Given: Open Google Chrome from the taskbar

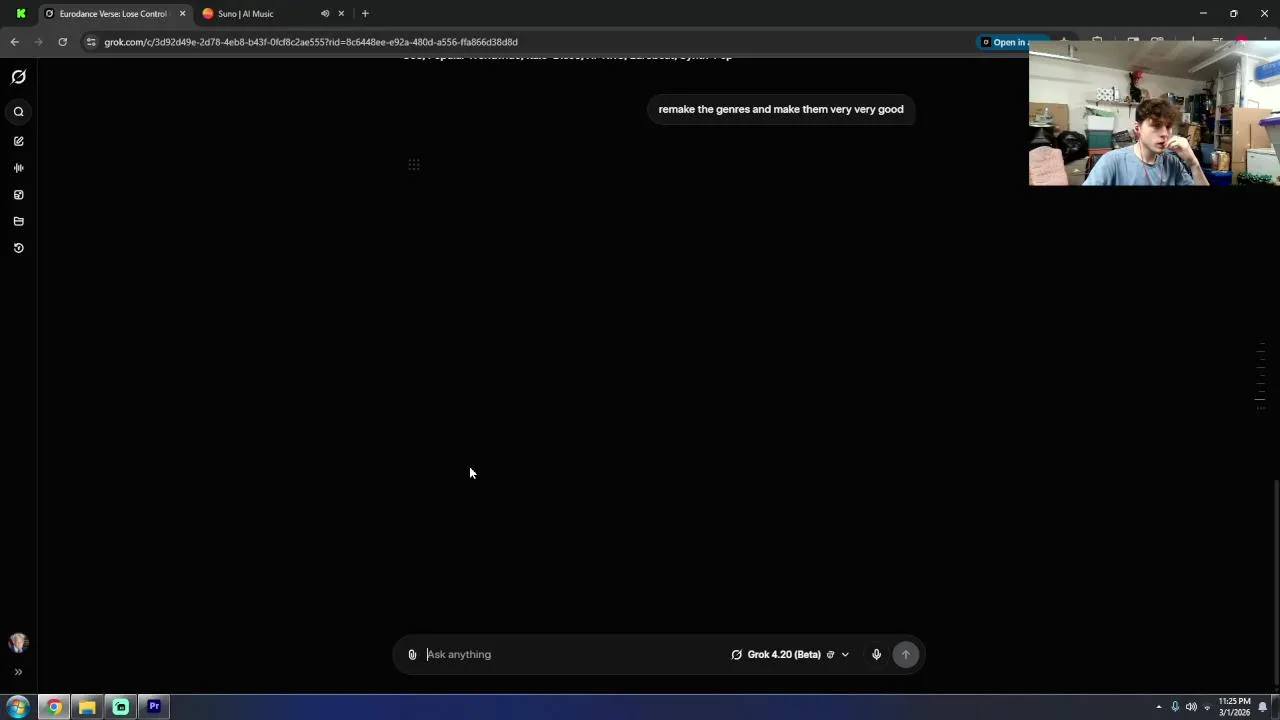Looking at the screenshot, I should [x=54, y=707].
